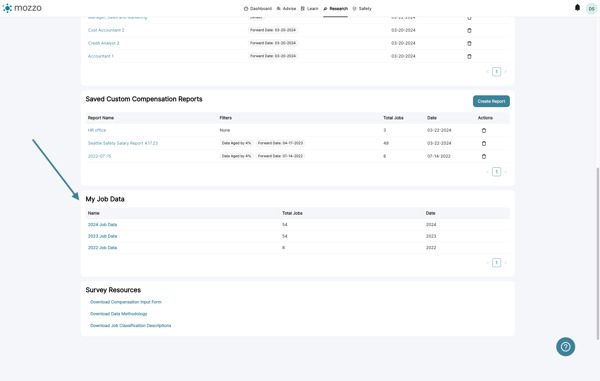Open the HR office report

tap(97, 130)
